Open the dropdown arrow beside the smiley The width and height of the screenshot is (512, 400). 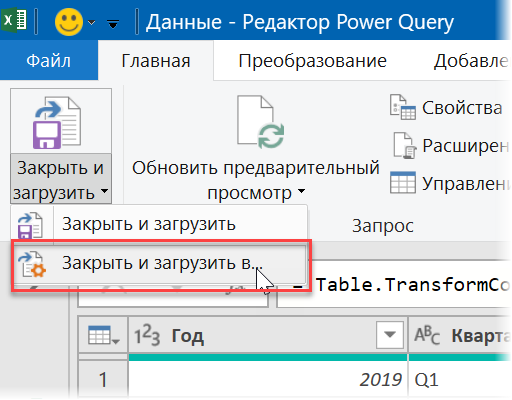click(x=91, y=23)
